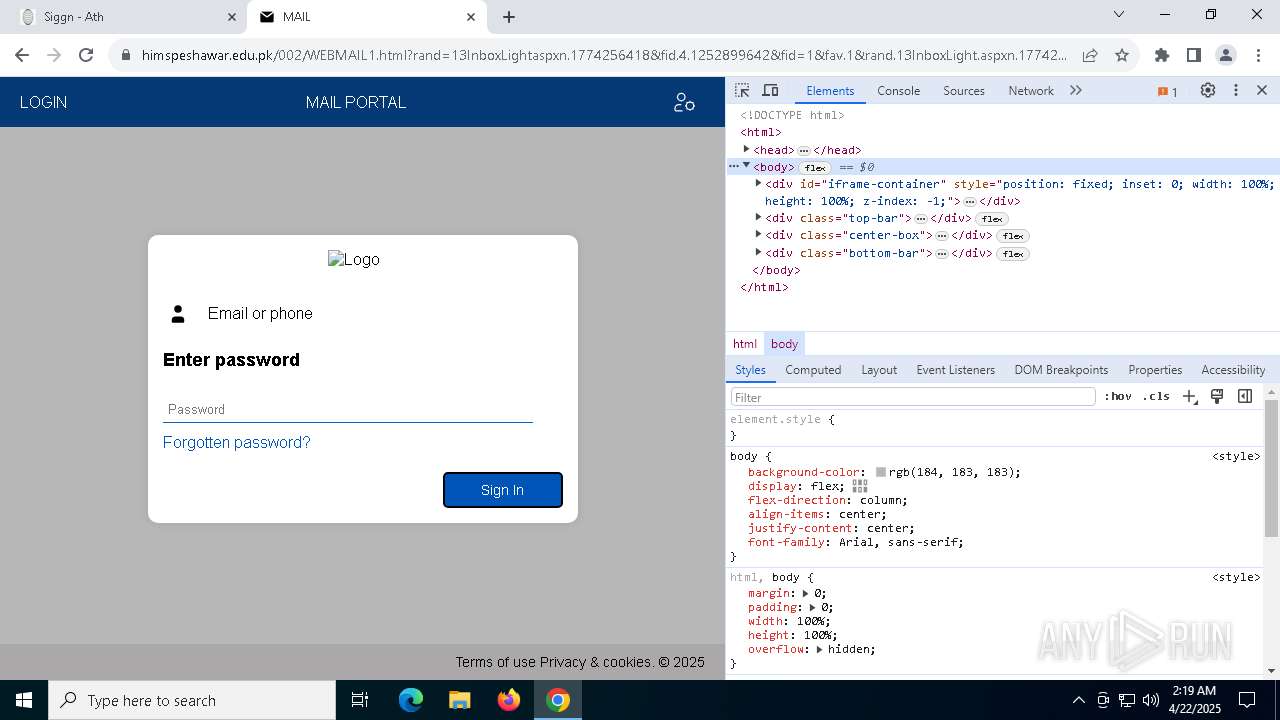1280x720 pixels.
Task: Switch to the Sources tab
Action: (964, 90)
